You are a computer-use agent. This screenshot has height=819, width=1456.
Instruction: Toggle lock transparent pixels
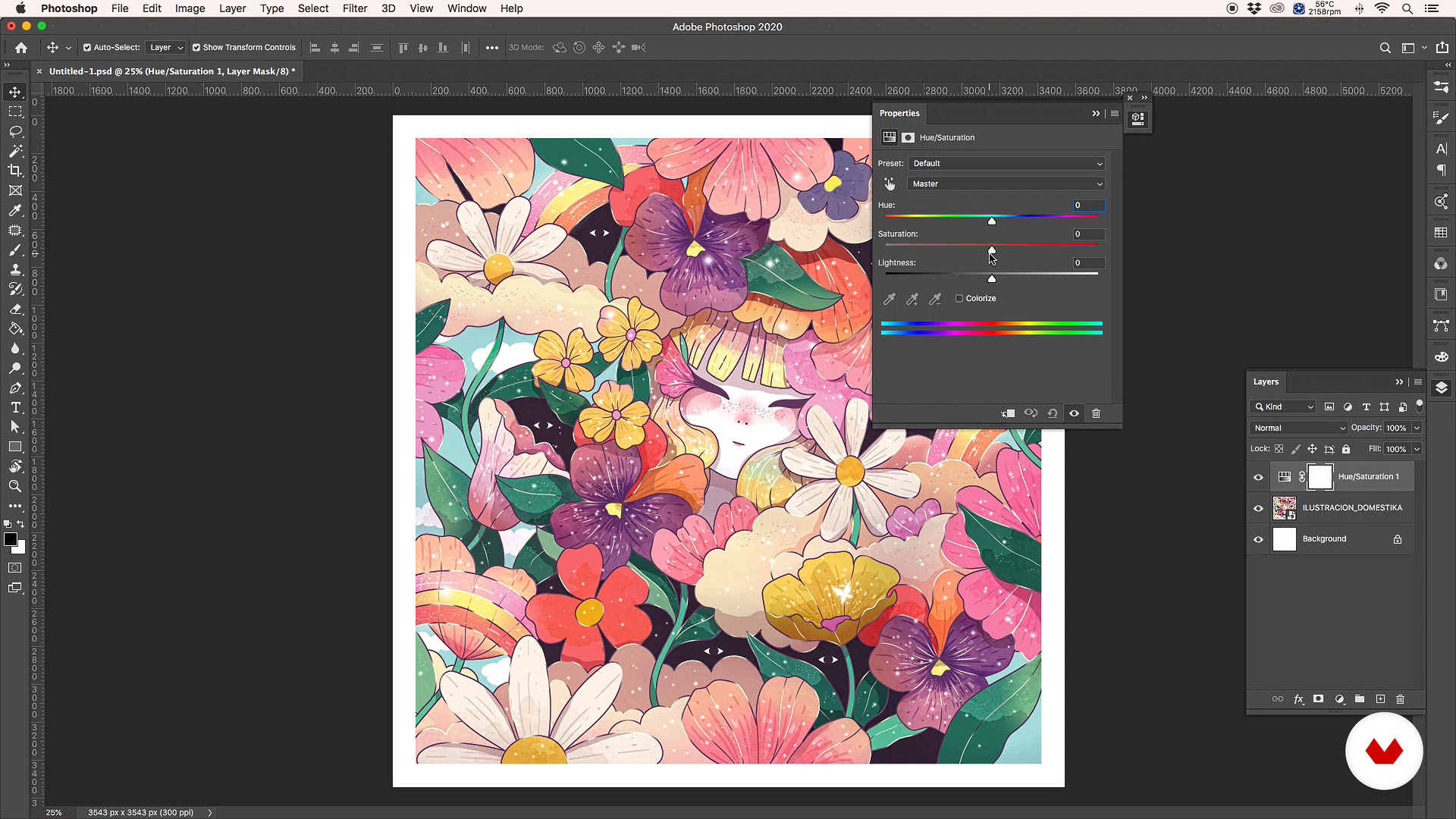pos(1279,449)
